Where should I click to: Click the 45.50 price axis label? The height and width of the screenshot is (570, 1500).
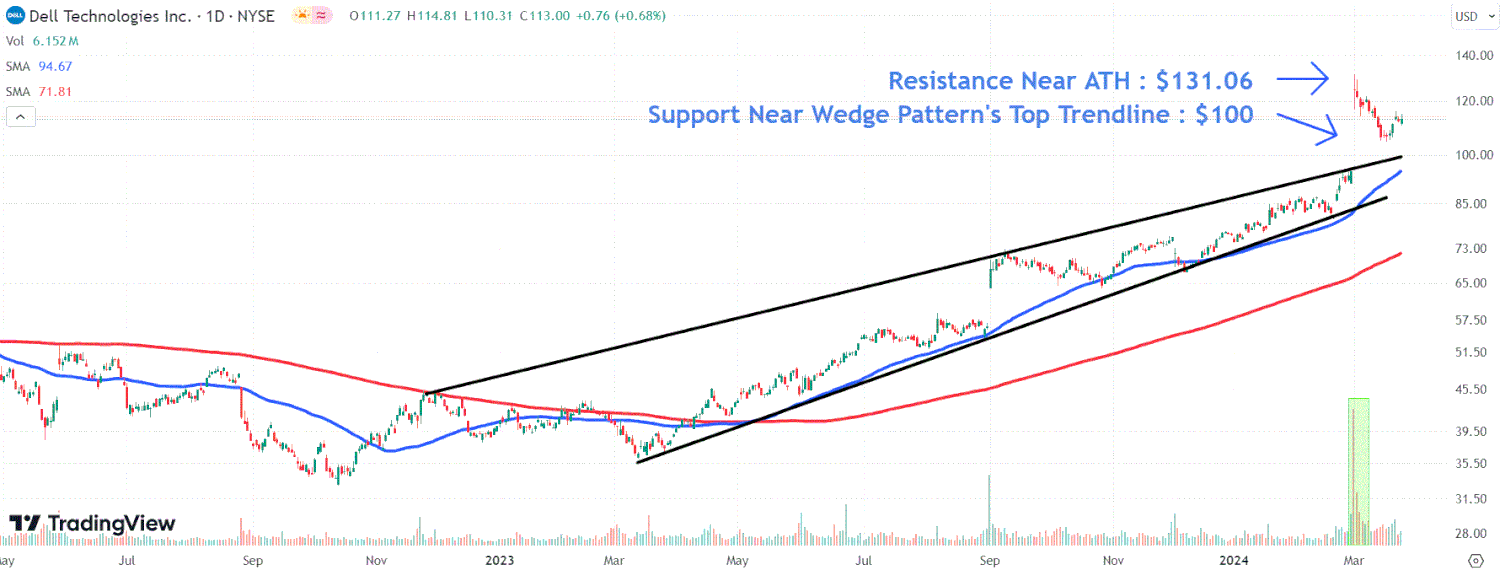click(1471, 390)
